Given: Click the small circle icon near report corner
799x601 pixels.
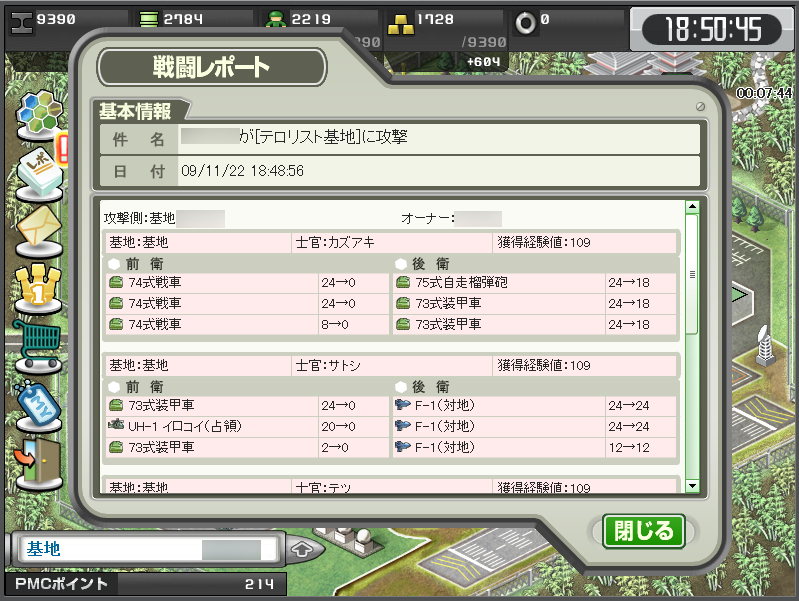Looking at the screenshot, I should (x=700, y=107).
